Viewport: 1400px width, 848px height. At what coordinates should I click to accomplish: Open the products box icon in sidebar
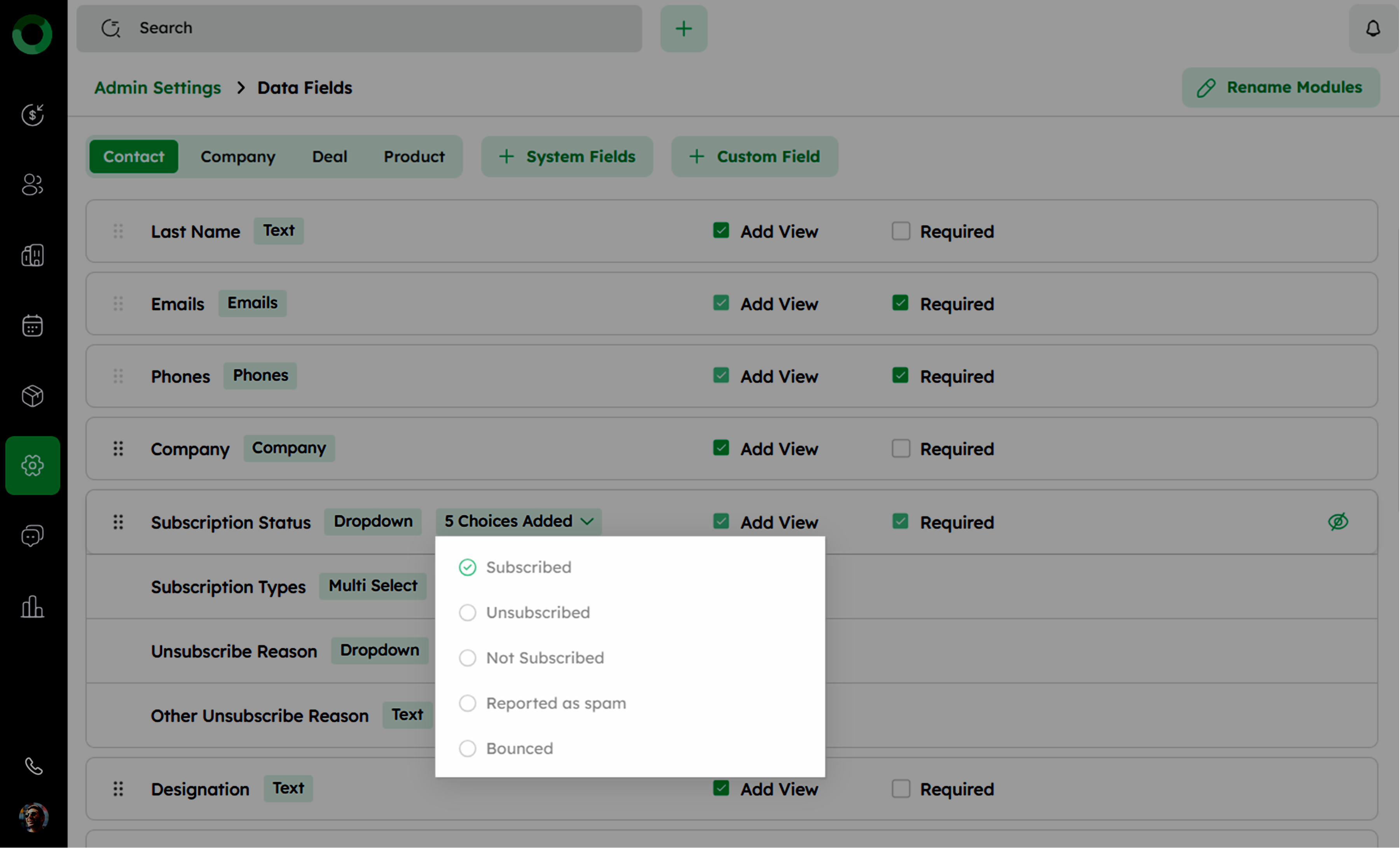click(x=32, y=396)
